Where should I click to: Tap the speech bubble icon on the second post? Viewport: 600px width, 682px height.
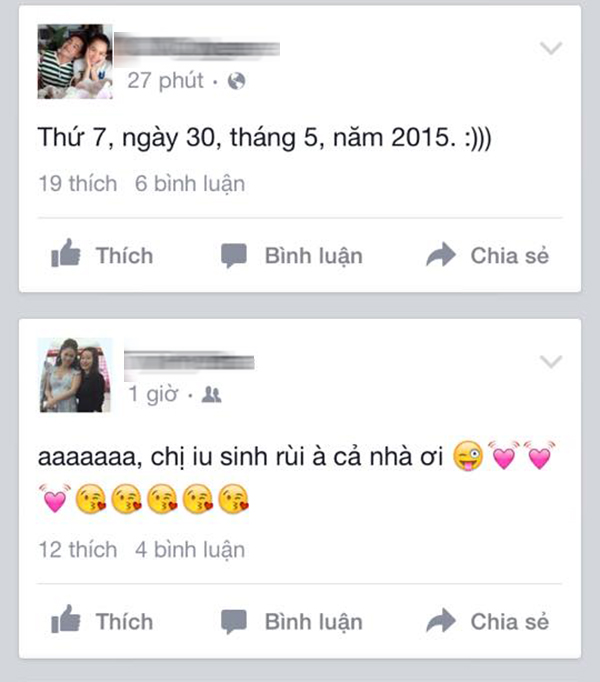click(234, 622)
